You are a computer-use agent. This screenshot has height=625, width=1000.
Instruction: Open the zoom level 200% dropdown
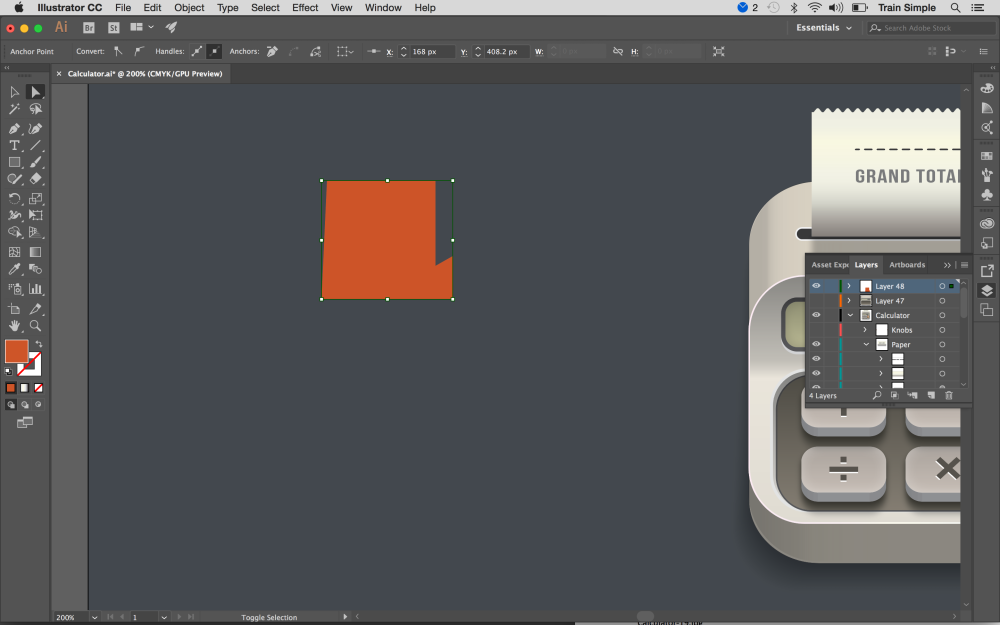coord(94,617)
